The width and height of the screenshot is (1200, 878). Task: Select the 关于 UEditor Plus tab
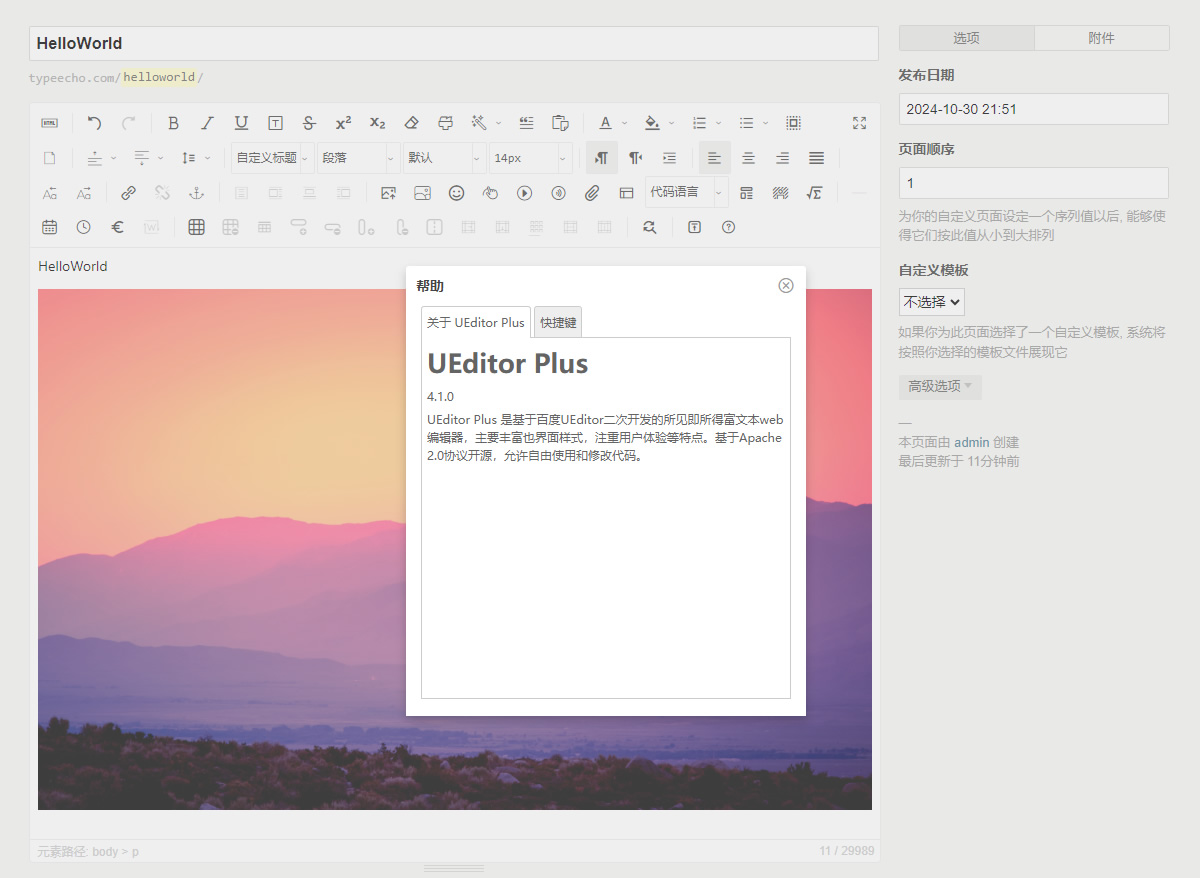pyautogui.click(x=476, y=322)
